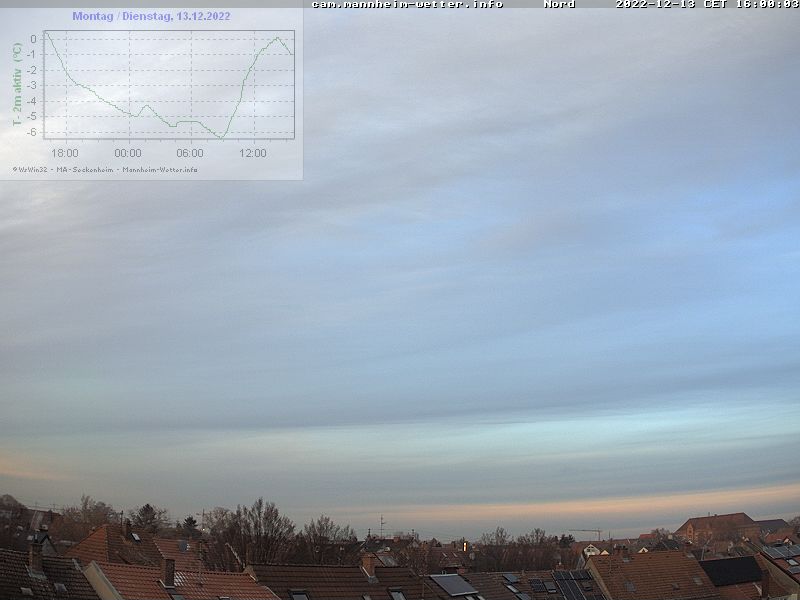Viewport: 800px width, 600px height.
Task: Click the 'T- 2m aktiv (°C)' axis label
Action: (x=17, y=84)
